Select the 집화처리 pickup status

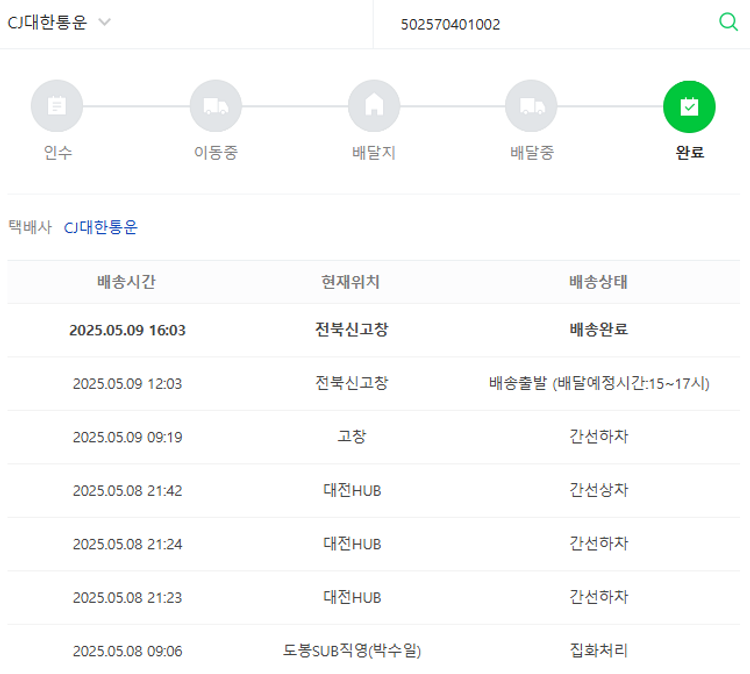click(x=598, y=651)
